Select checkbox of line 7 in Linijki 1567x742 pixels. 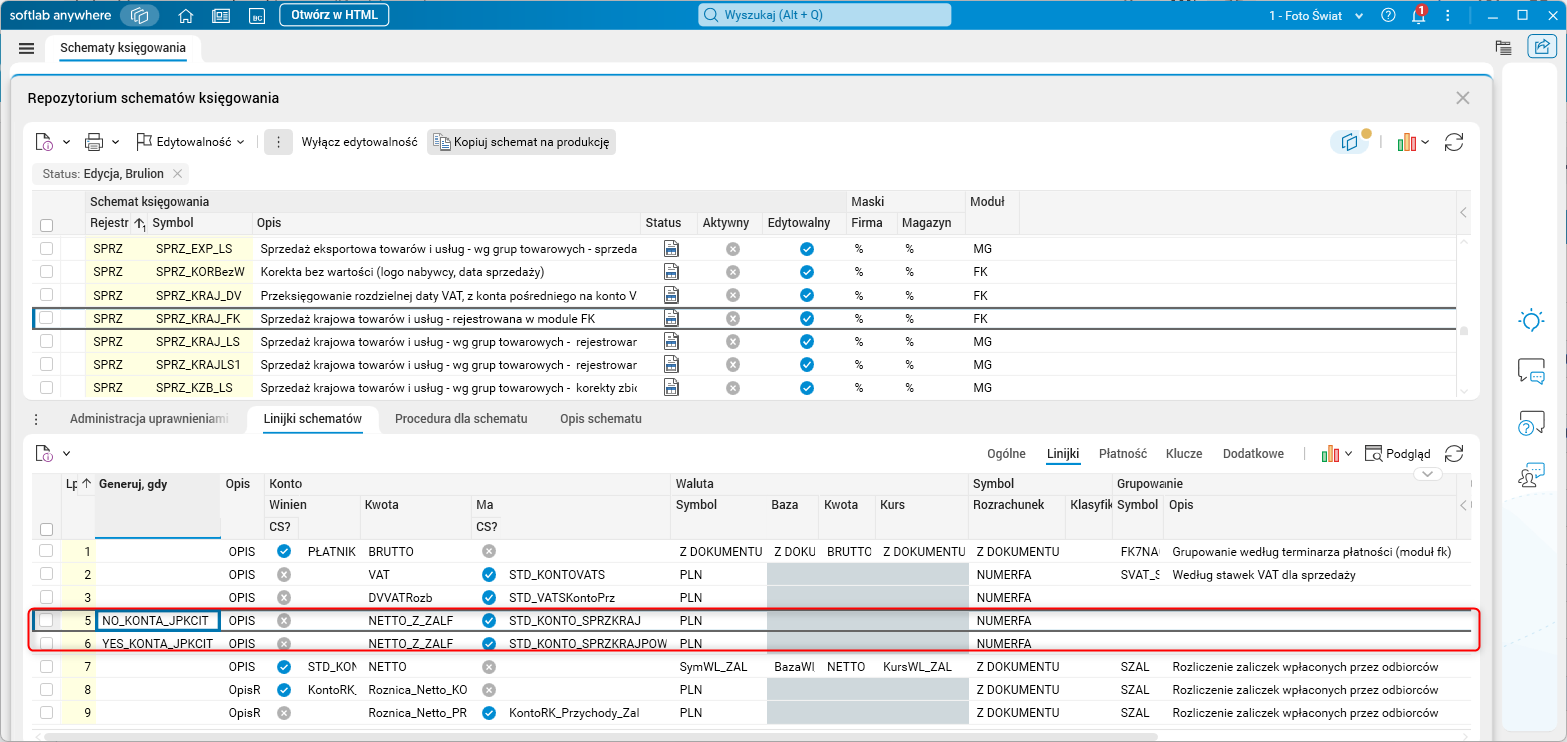(46, 666)
